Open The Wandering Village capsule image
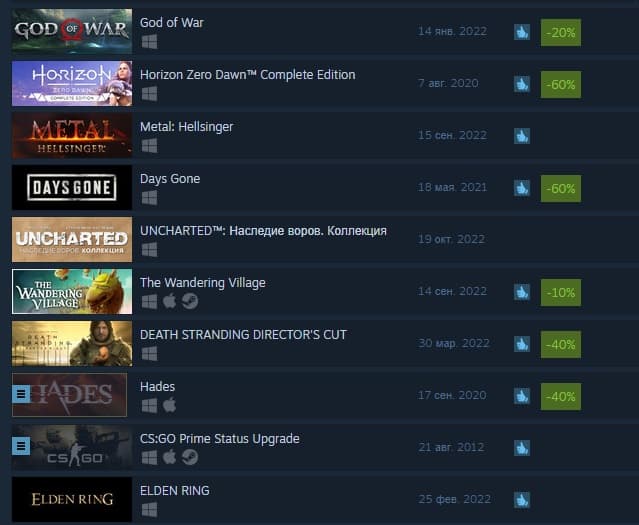 72,291
